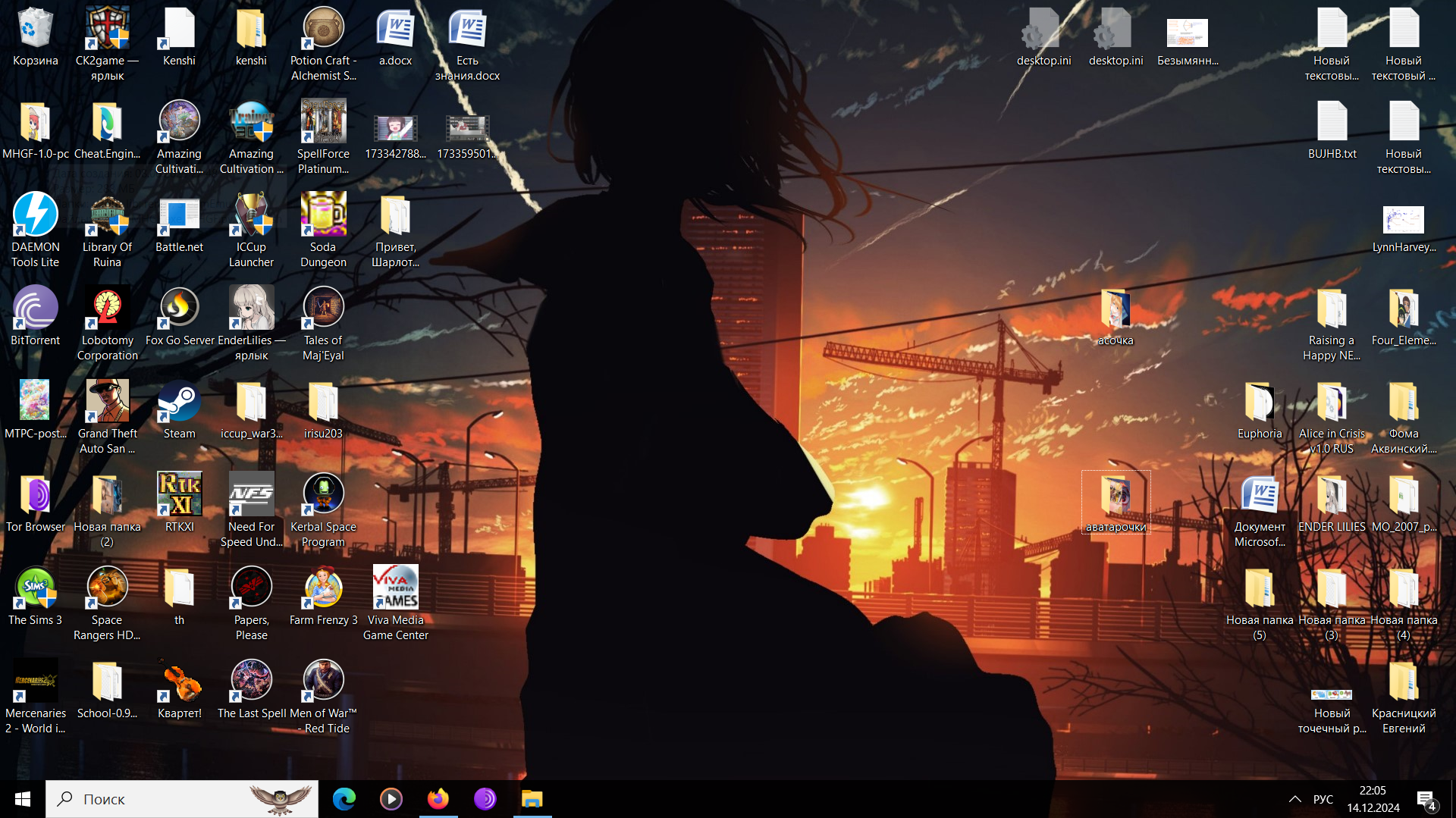Open the Есть знания.docx document
Image resolution: width=1456 pixels, height=818 pixels.
coord(467,44)
